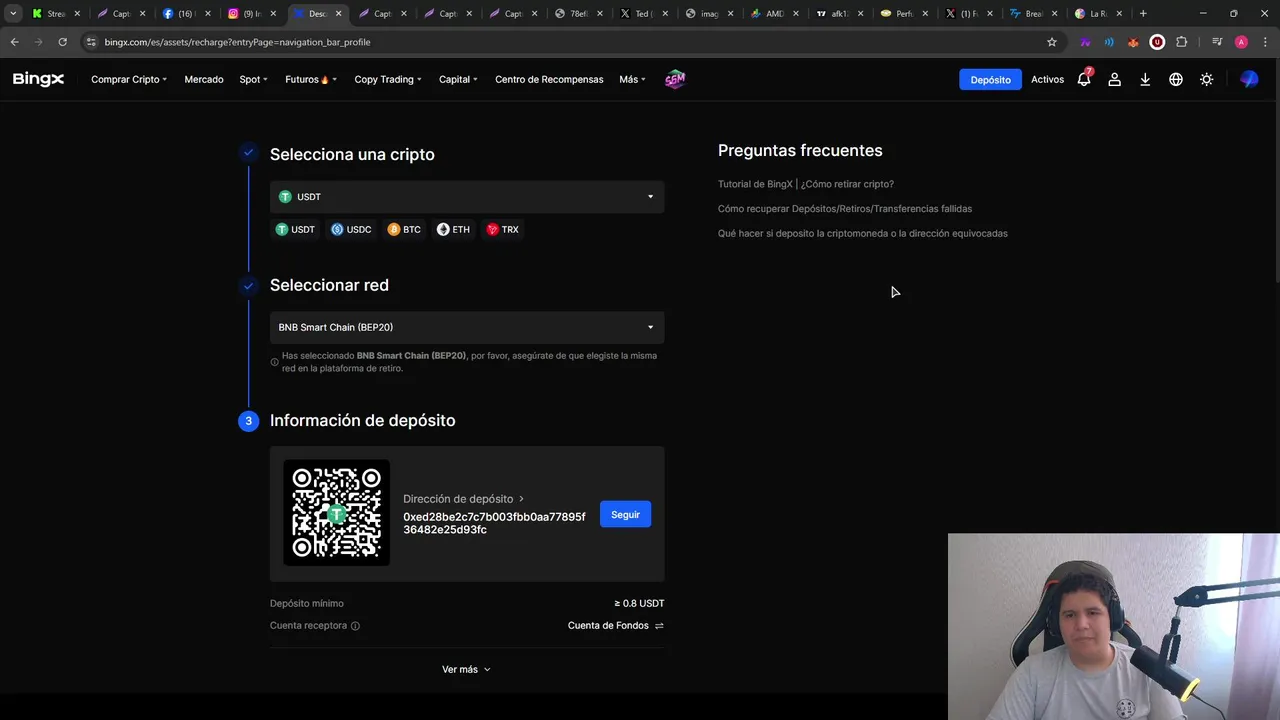The width and height of the screenshot is (1280, 720).
Task: Click the blue Depósito button
Action: (990, 79)
